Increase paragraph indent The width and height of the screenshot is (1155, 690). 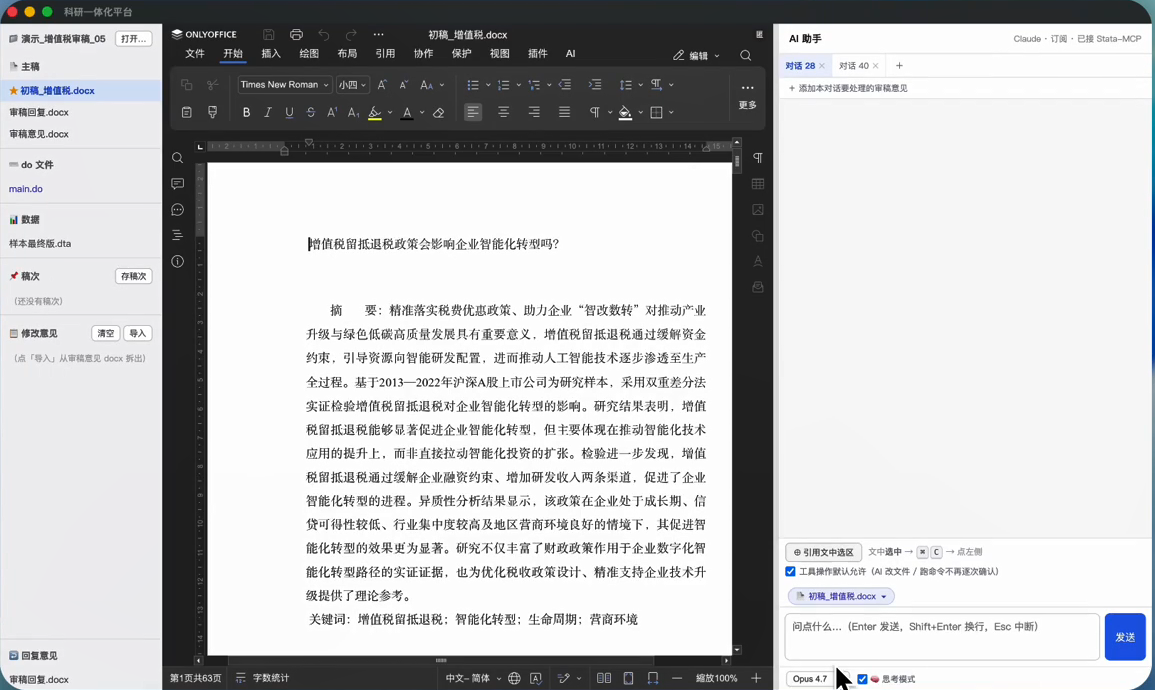pos(594,85)
